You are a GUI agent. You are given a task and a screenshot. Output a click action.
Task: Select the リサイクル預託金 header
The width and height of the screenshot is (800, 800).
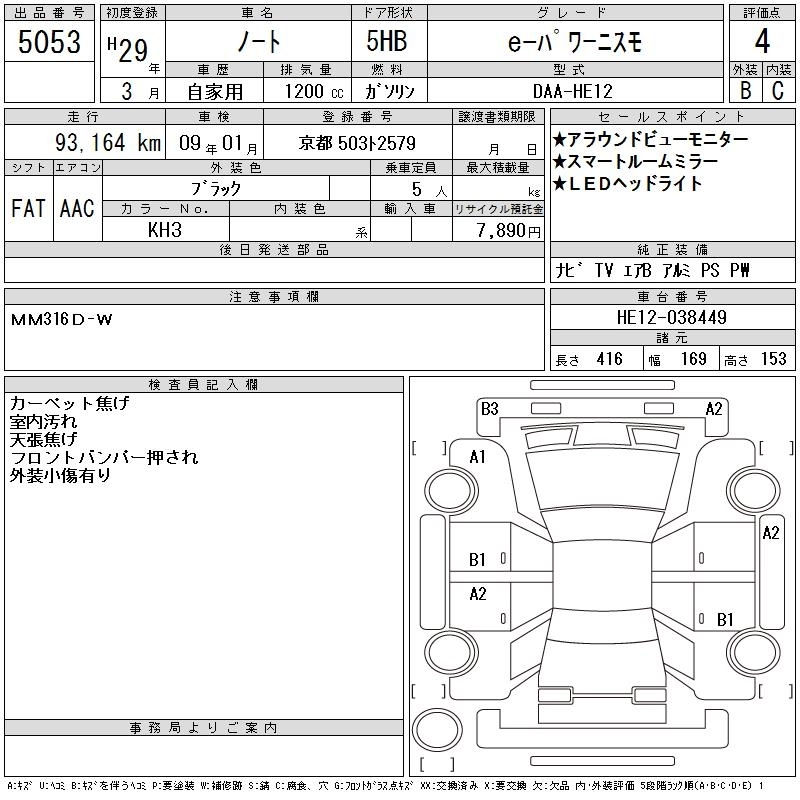pyautogui.click(x=498, y=209)
